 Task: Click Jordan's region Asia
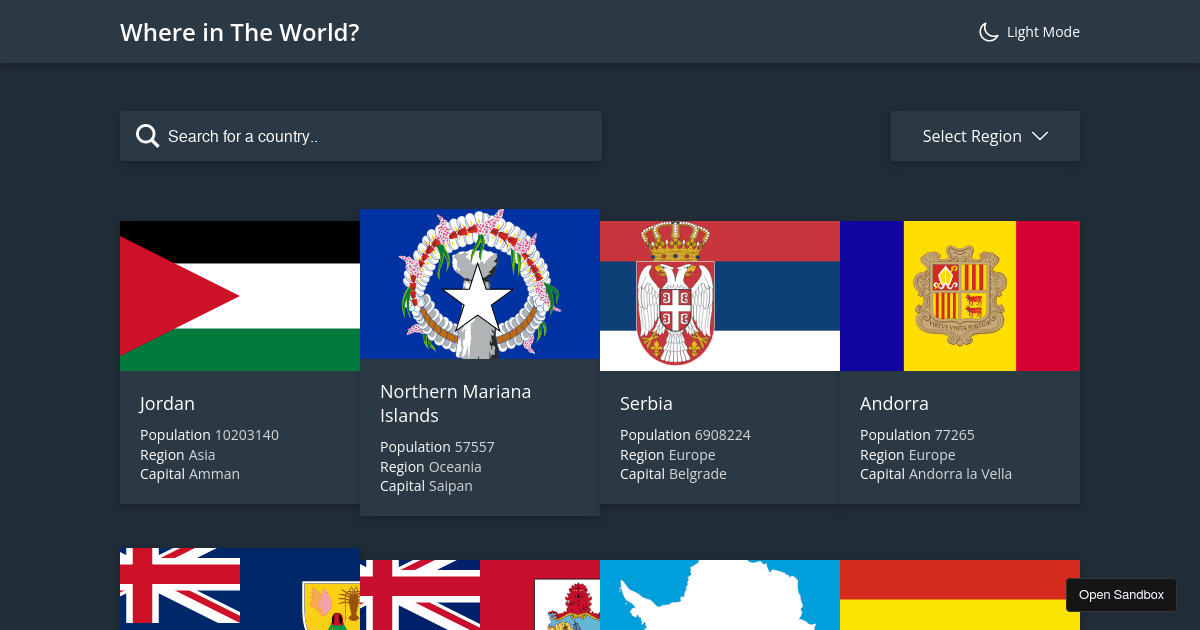[x=202, y=455]
